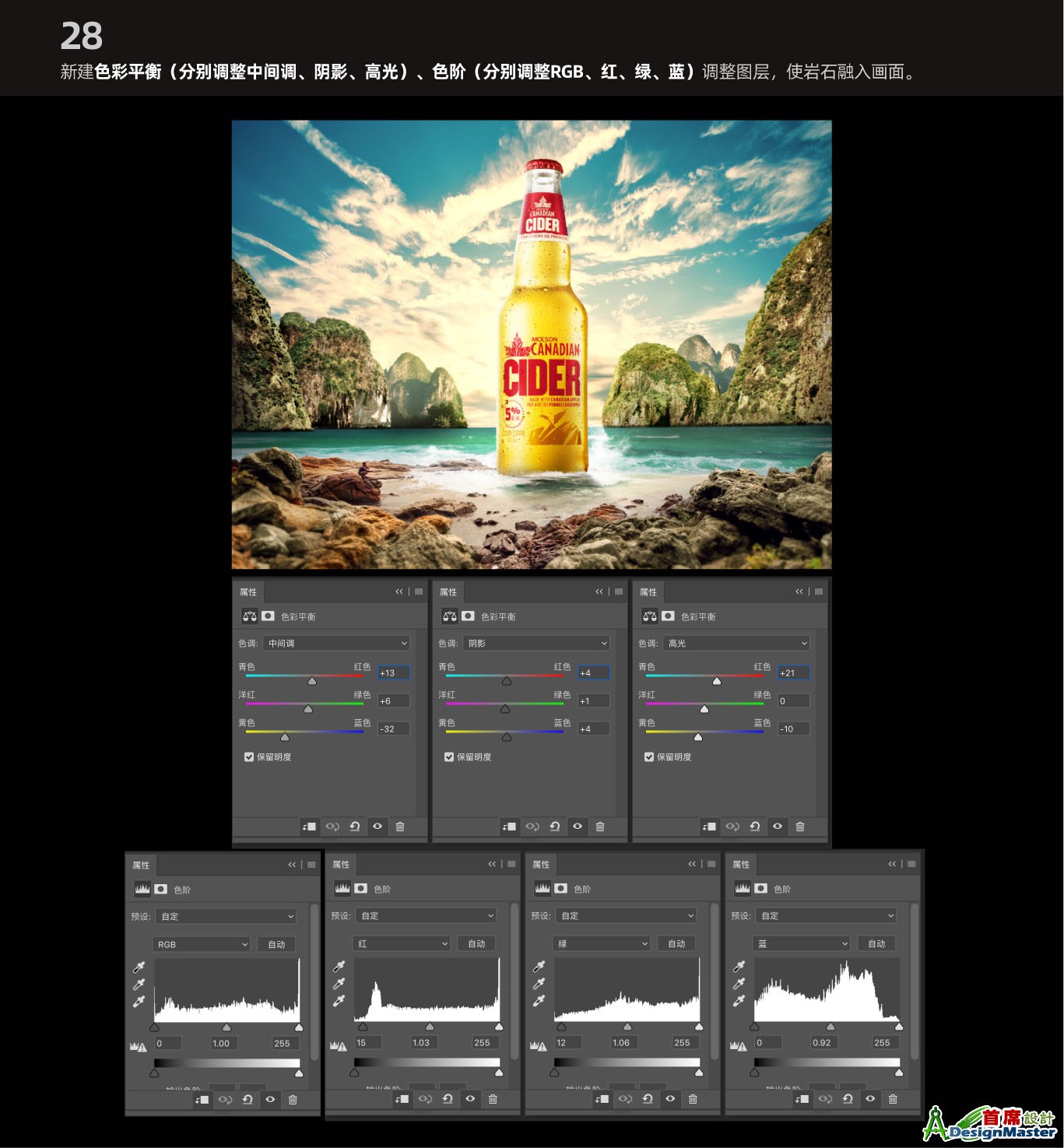Collapse the 中间调 panel with double arrows
Viewport: 1064px width, 1148px height.
click(x=399, y=592)
